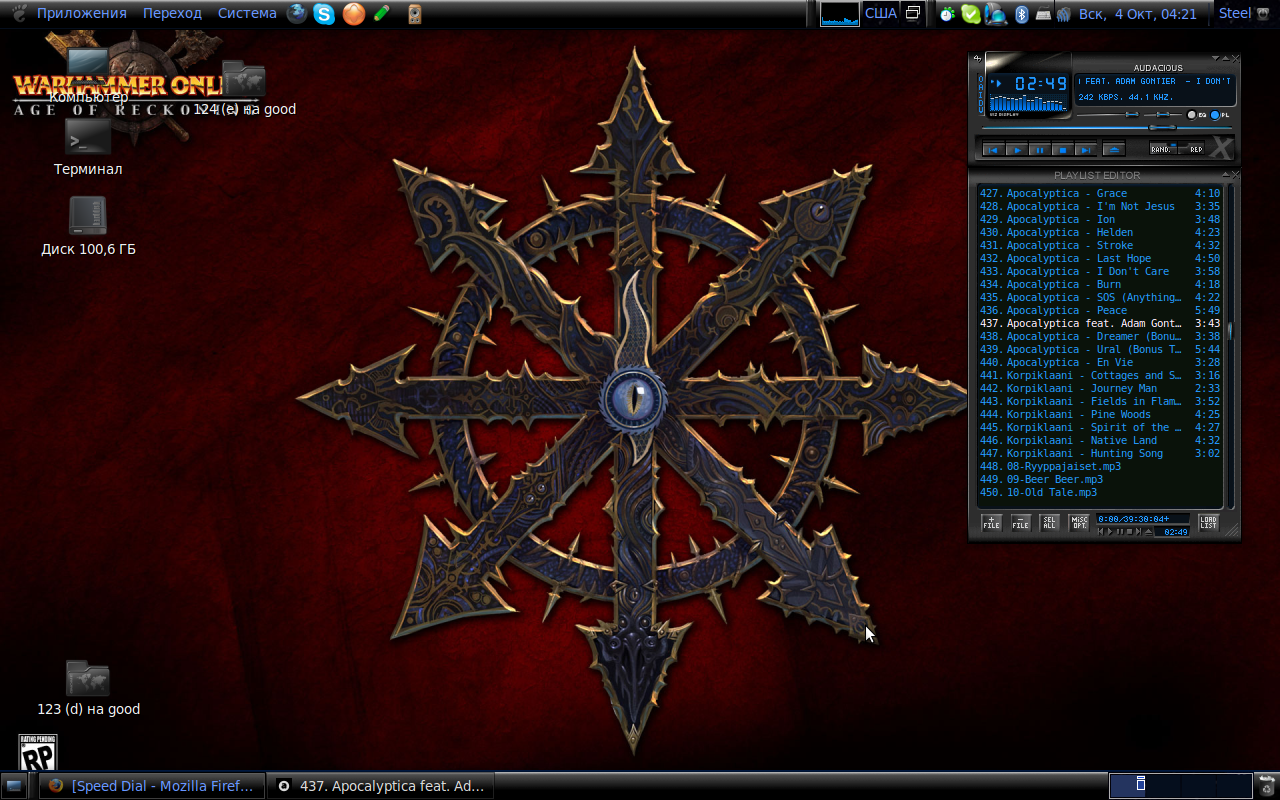Toggle the RAND. shuffle button

click(x=1161, y=149)
